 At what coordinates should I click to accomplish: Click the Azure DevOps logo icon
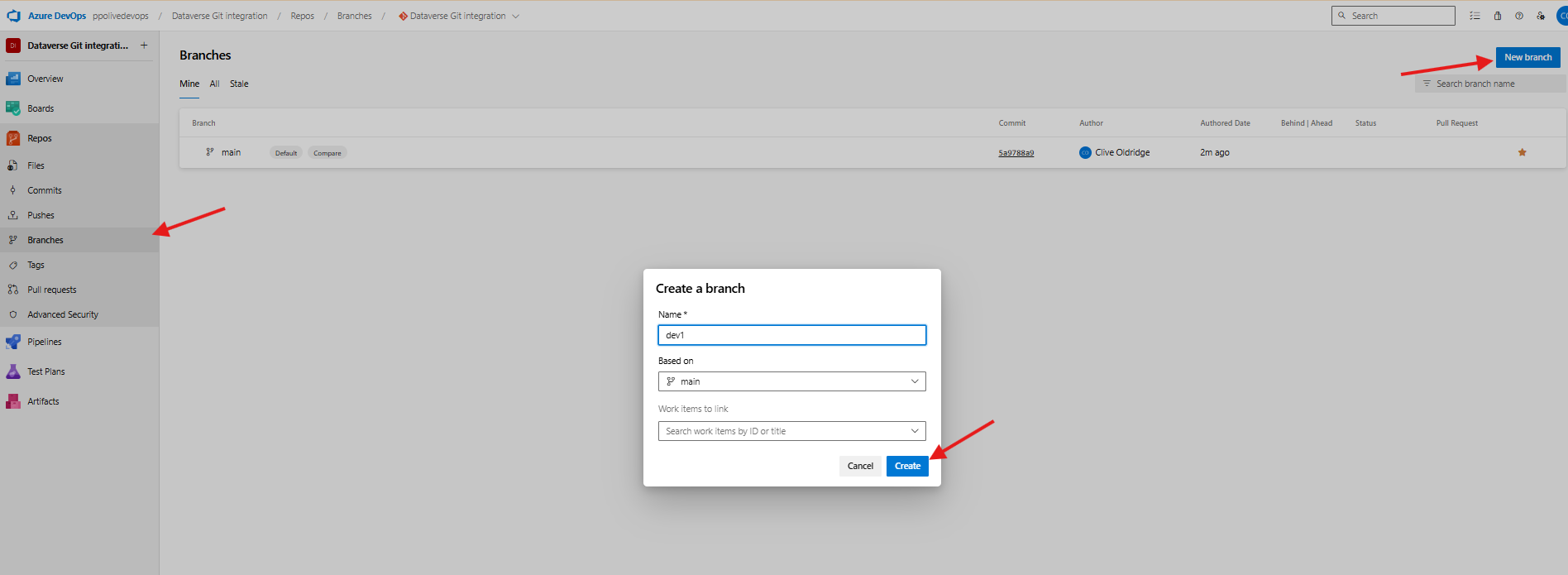click(13, 16)
